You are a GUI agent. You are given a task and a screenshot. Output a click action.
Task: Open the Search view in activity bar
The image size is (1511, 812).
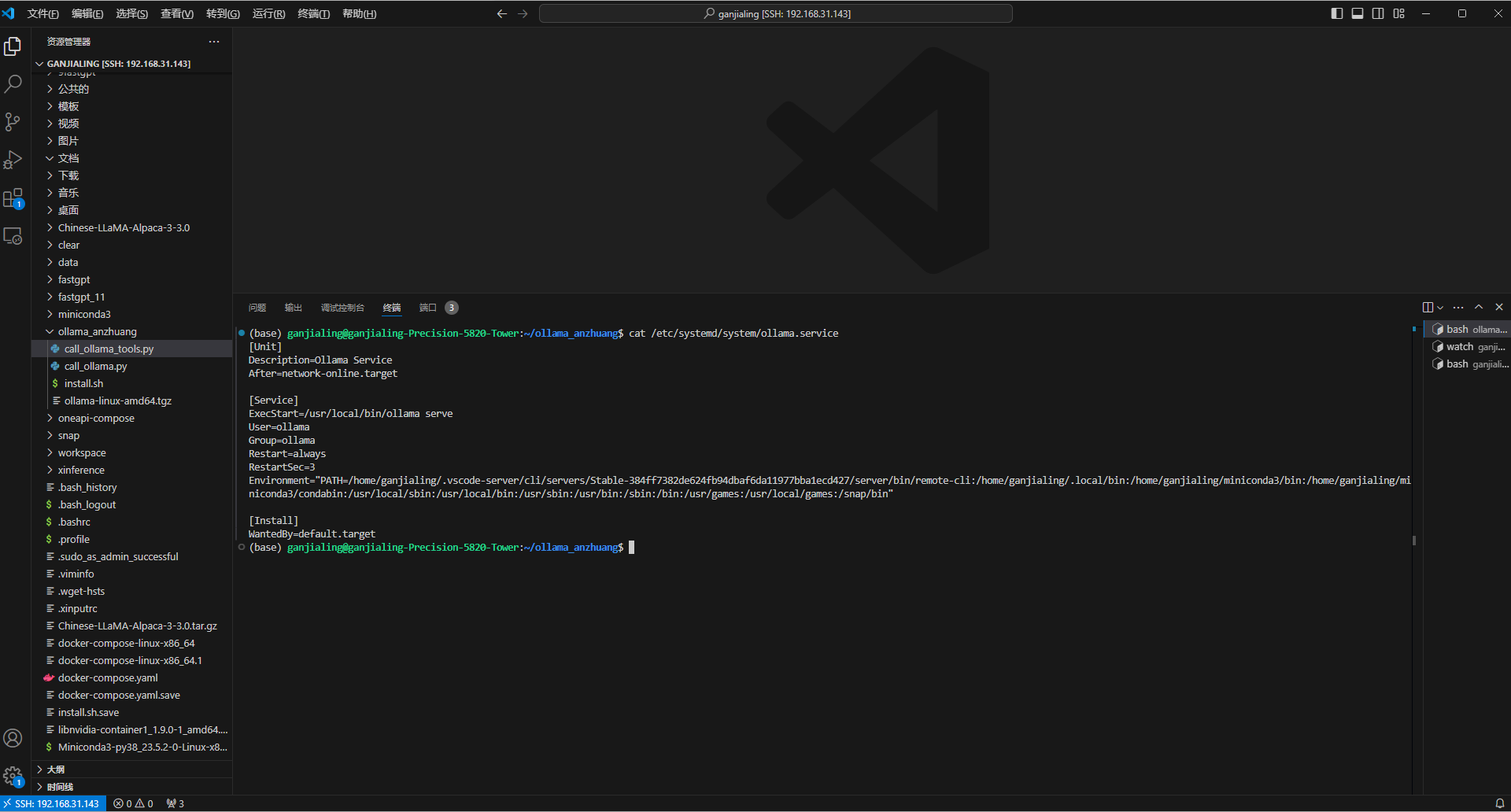click(x=13, y=83)
